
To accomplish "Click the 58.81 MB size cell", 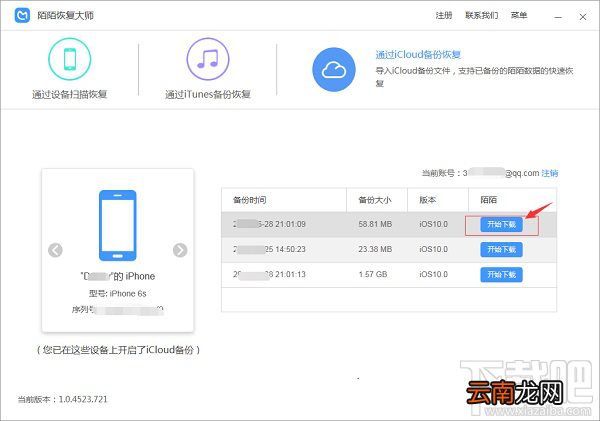I will coord(375,224).
